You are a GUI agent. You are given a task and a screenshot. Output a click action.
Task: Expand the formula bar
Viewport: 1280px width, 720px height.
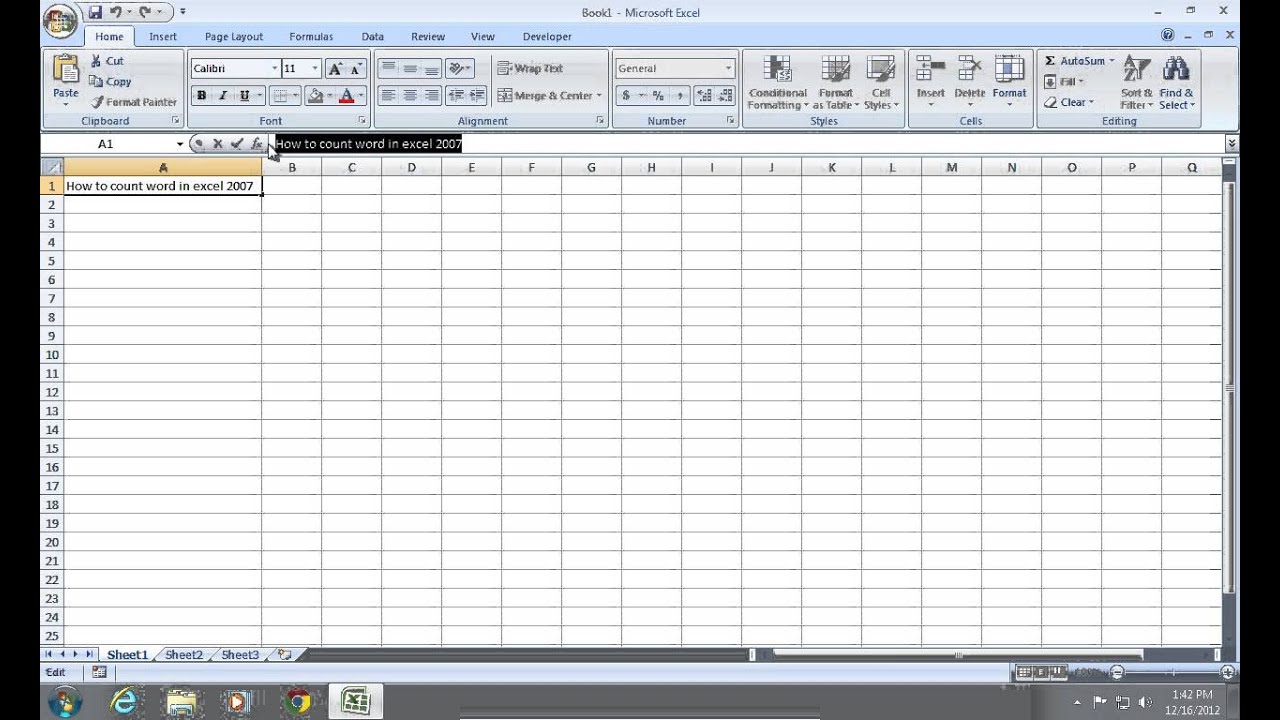pyautogui.click(x=1231, y=144)
